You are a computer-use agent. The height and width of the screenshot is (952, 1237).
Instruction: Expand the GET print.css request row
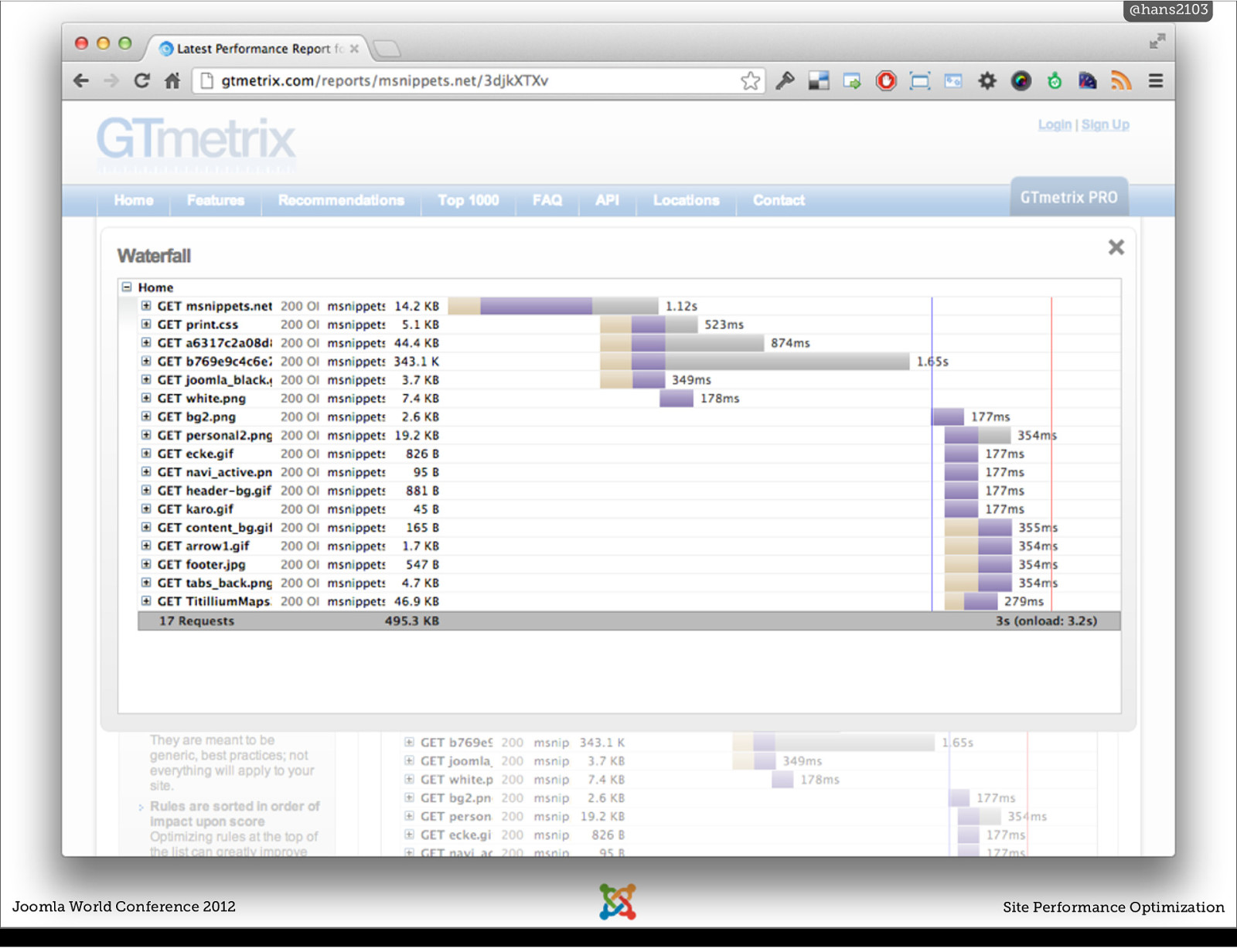(146, 324)
